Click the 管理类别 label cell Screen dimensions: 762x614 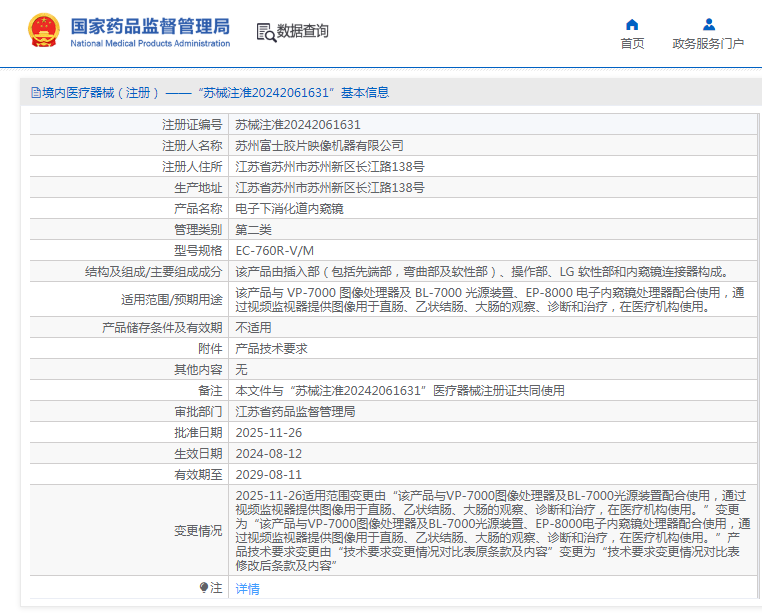point(129,230)
